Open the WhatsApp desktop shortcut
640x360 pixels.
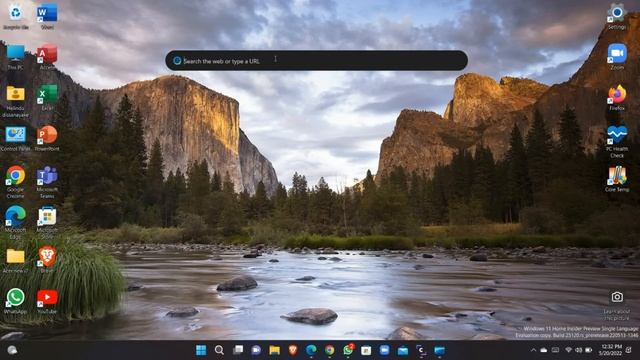pos(16,301)
